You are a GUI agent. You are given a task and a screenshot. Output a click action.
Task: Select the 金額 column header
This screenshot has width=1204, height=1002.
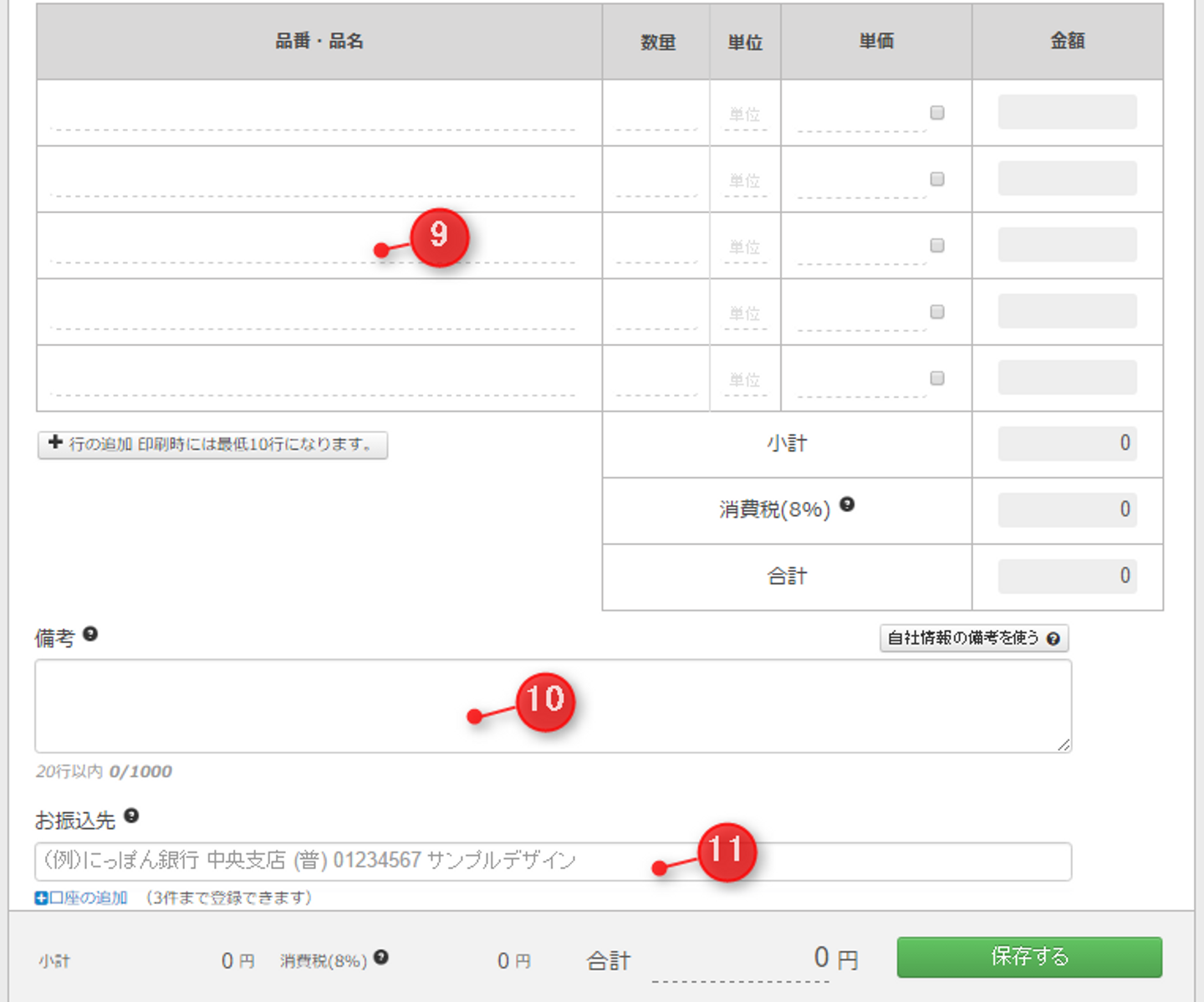click(1068, 41)
